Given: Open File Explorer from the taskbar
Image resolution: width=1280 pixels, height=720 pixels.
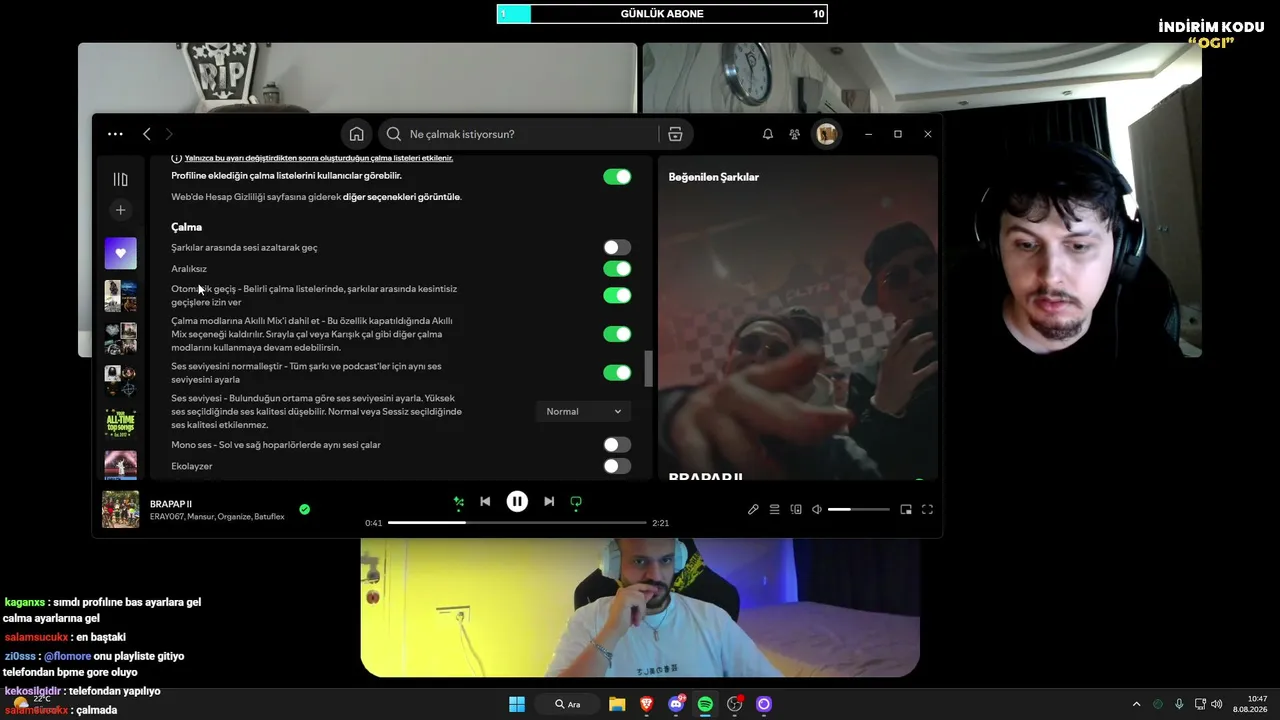Looking at the screenshot, I should 617,704.
